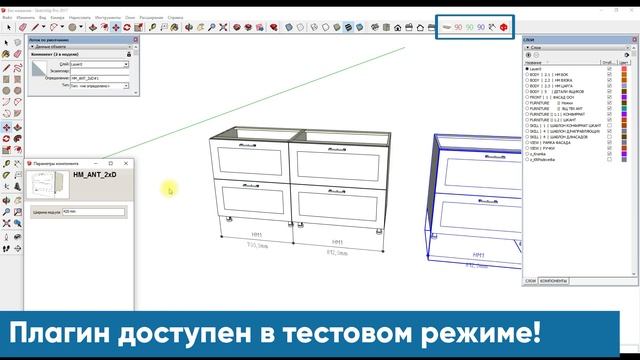640x360 pixels.
Task: Click module width input in Component Options
Action: [x=93, y=212]
